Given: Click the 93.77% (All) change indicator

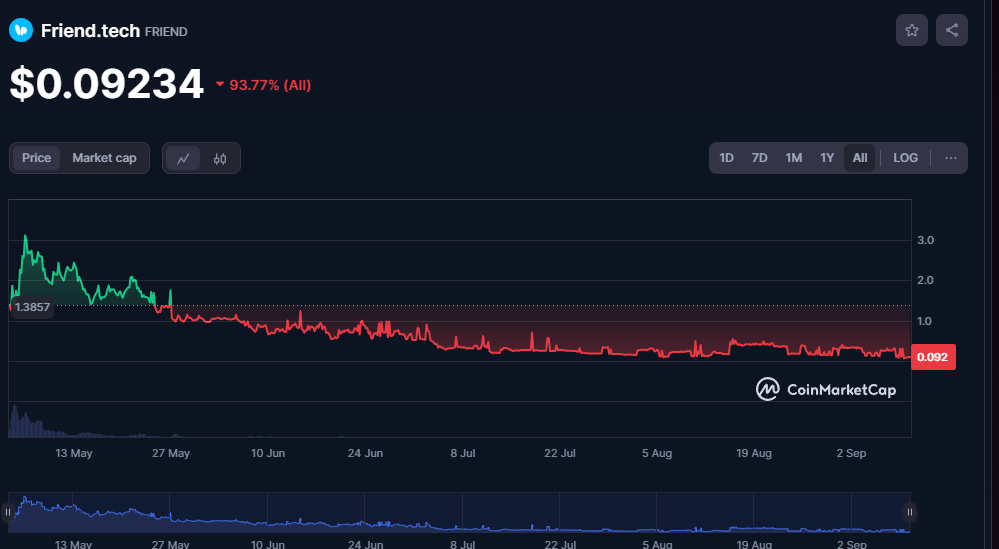Looking at the screenshot, I should point(263,85).
